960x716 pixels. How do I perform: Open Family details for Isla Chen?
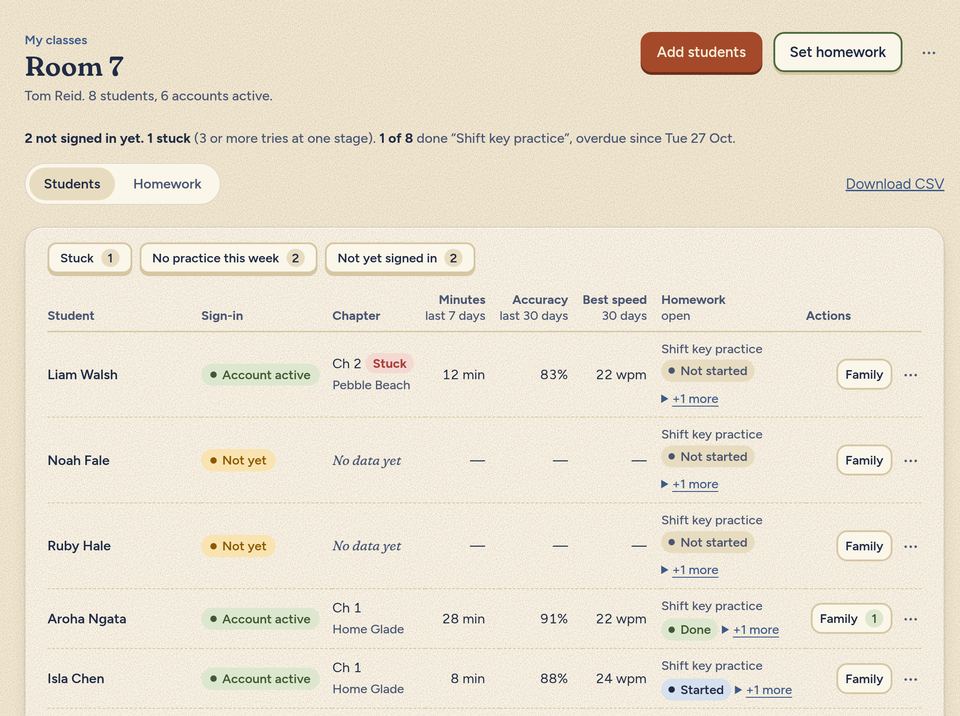click(864, 679)
